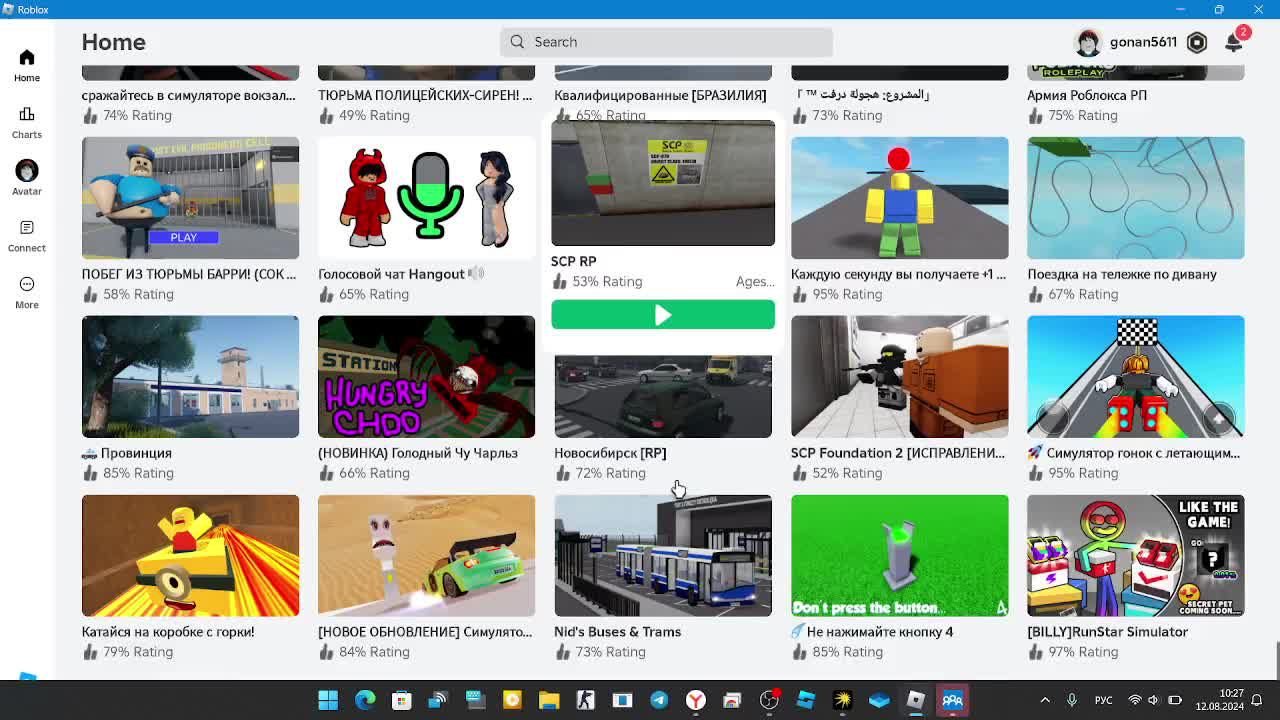Open the Robux icon next to username
The height and width of the screenshot is (720, 1280).
[x=1197, y=42]
